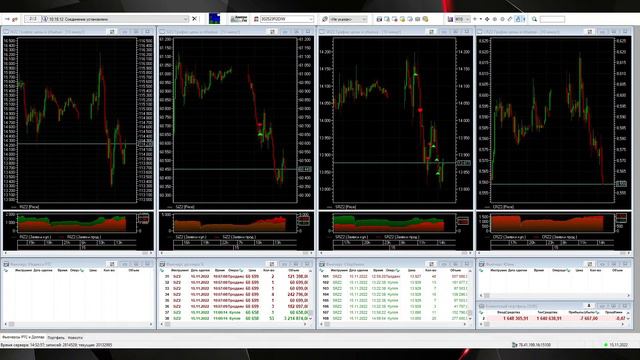Click the portfolio value 1 648 305,91

(x=516, y=318)
